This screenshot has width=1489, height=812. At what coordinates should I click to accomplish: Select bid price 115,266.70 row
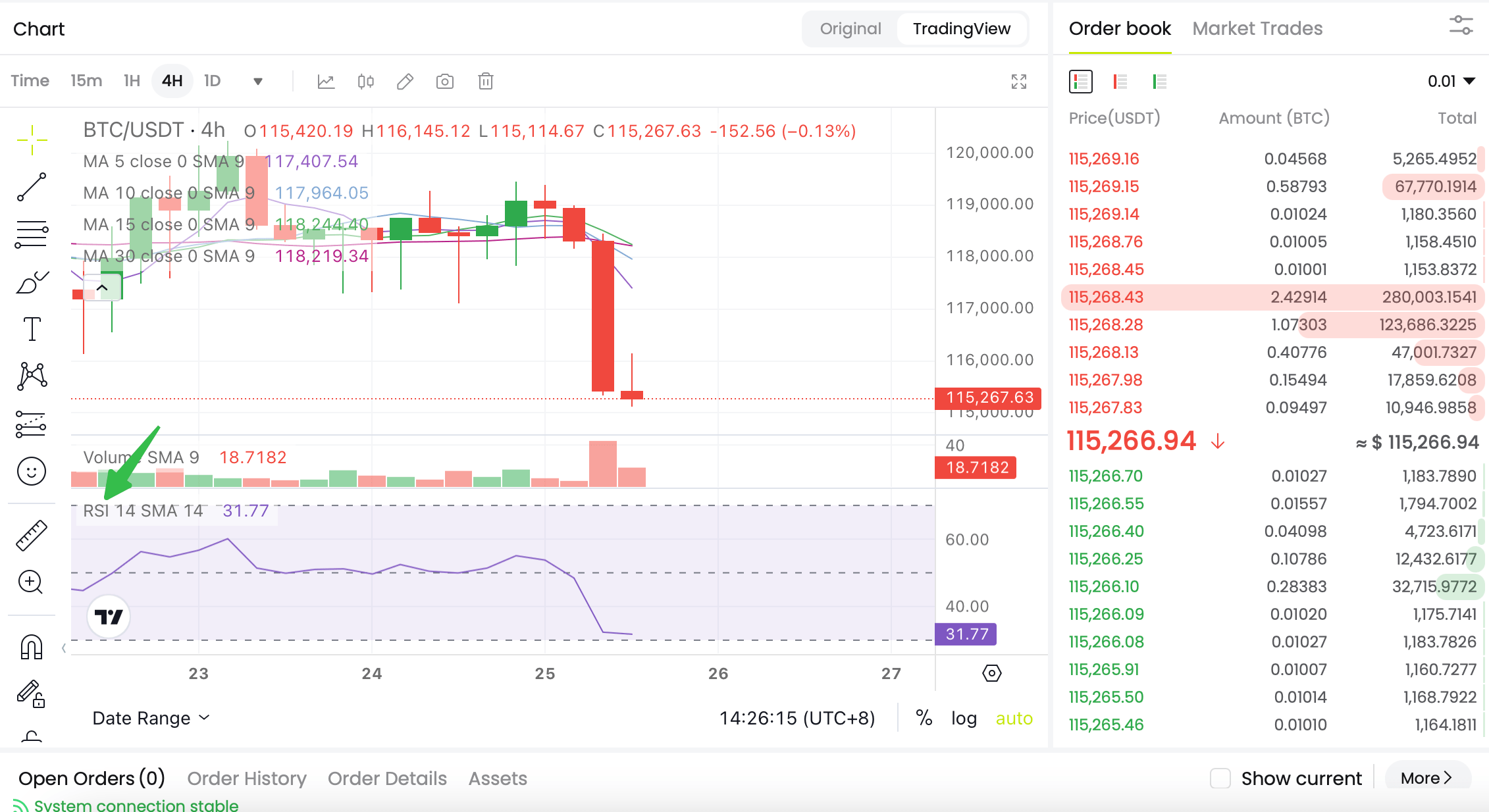tap(1272, 476)
